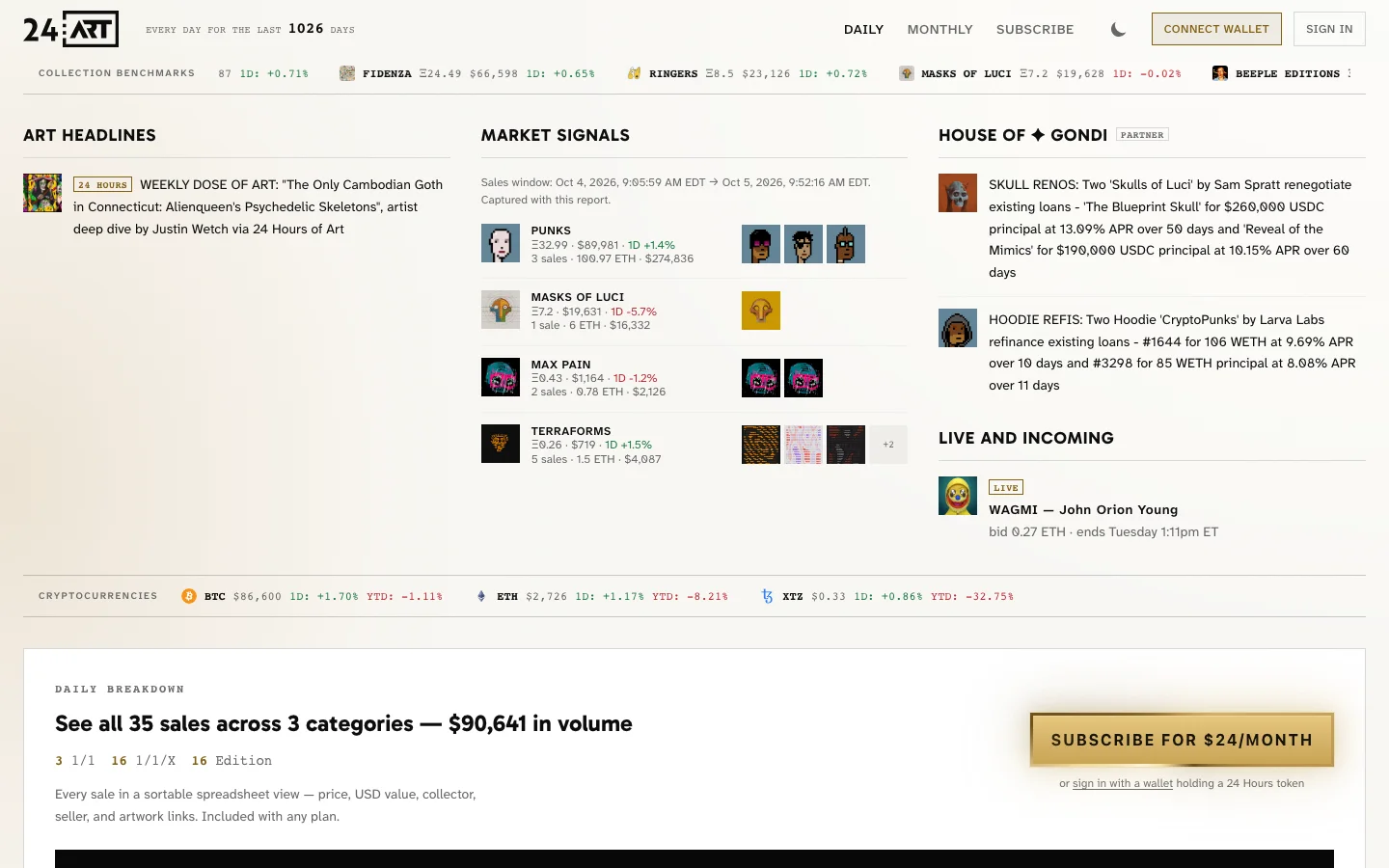Screen dimensions: 1389x868
Task: Click the Fidenza collection icon
Action: pyautogui.click(x=347, y=73)
